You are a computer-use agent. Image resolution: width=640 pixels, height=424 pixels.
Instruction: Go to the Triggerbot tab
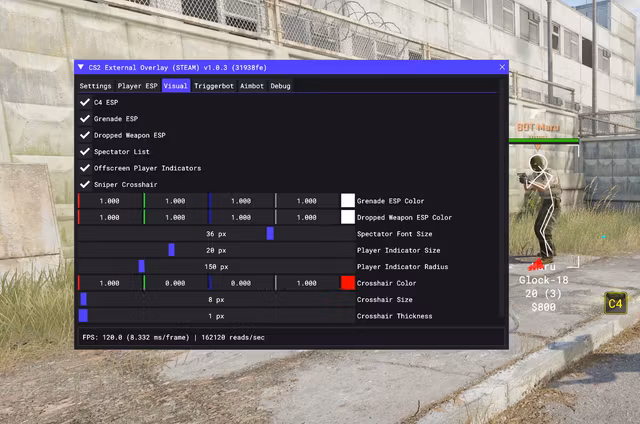[x=214, y=86]
